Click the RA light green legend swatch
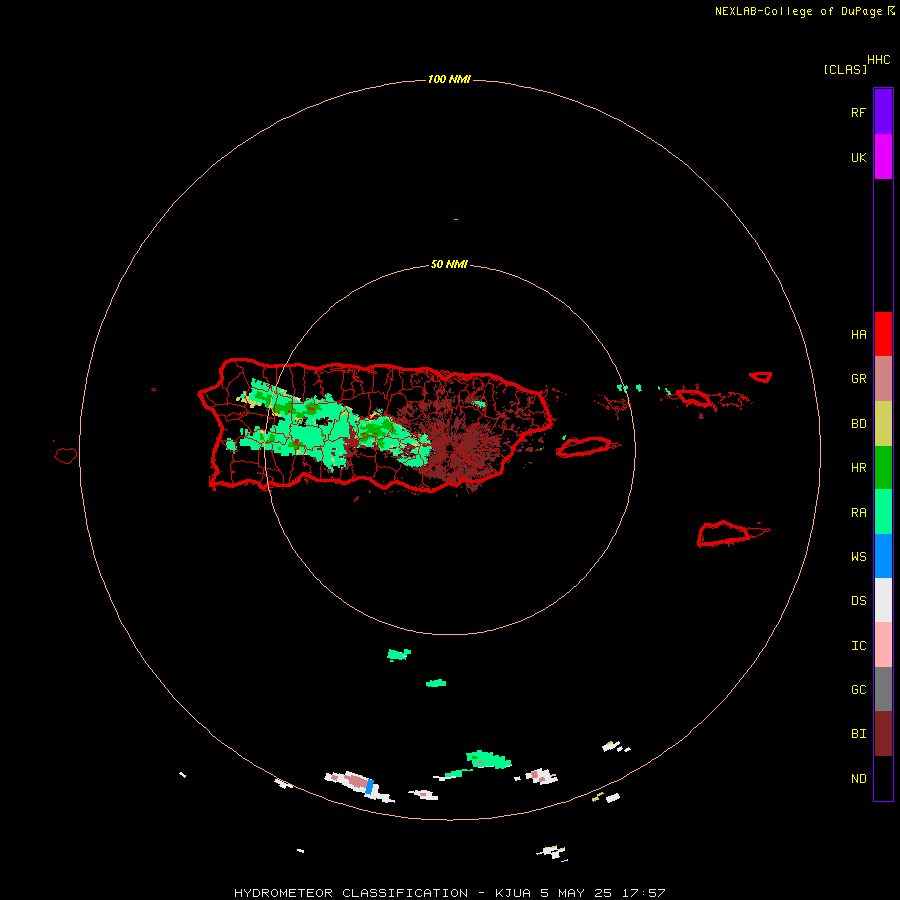Screen dimensions: 900x900 [883, 512]
